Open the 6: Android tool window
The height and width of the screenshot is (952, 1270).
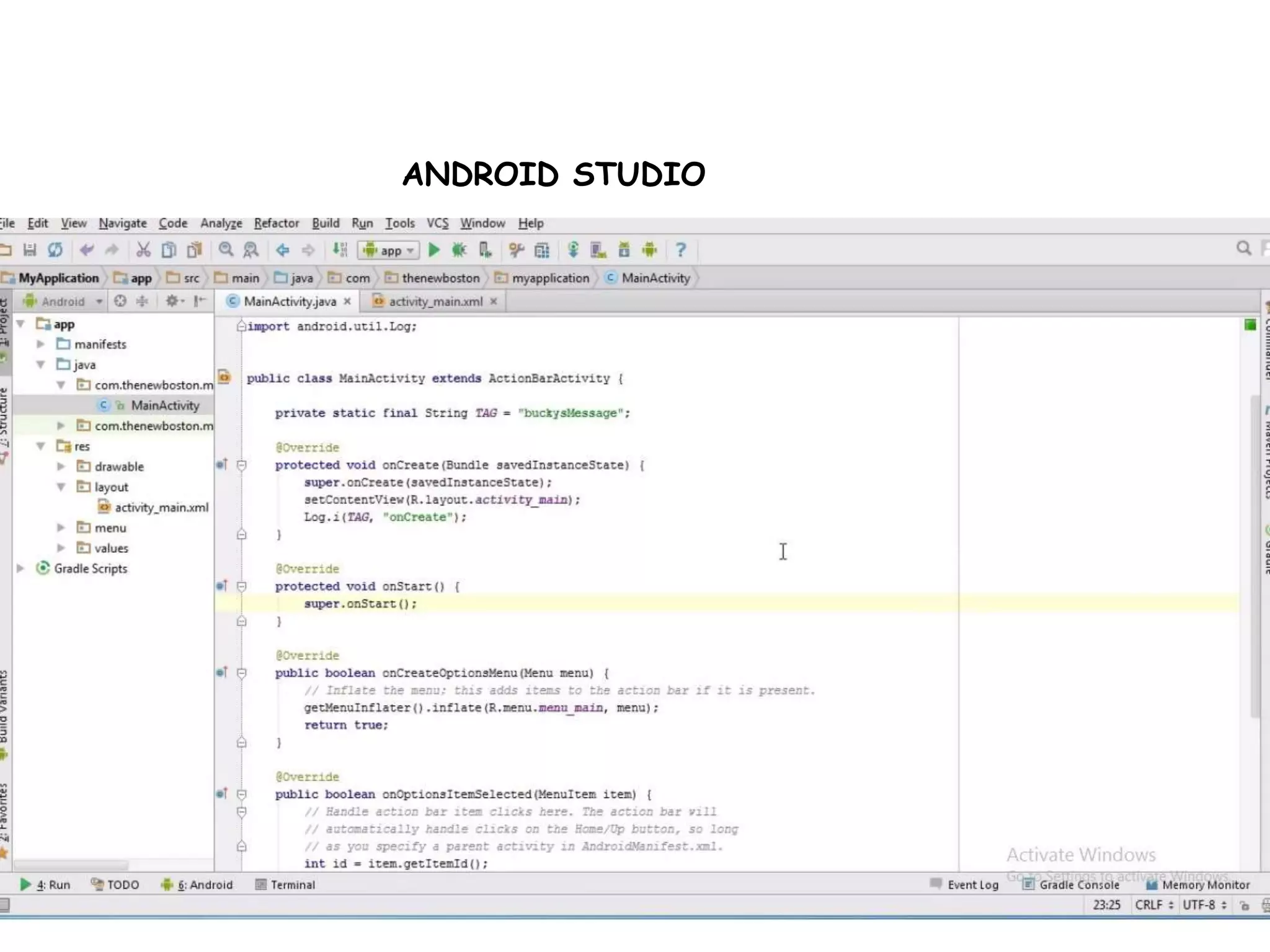[197, 884]
